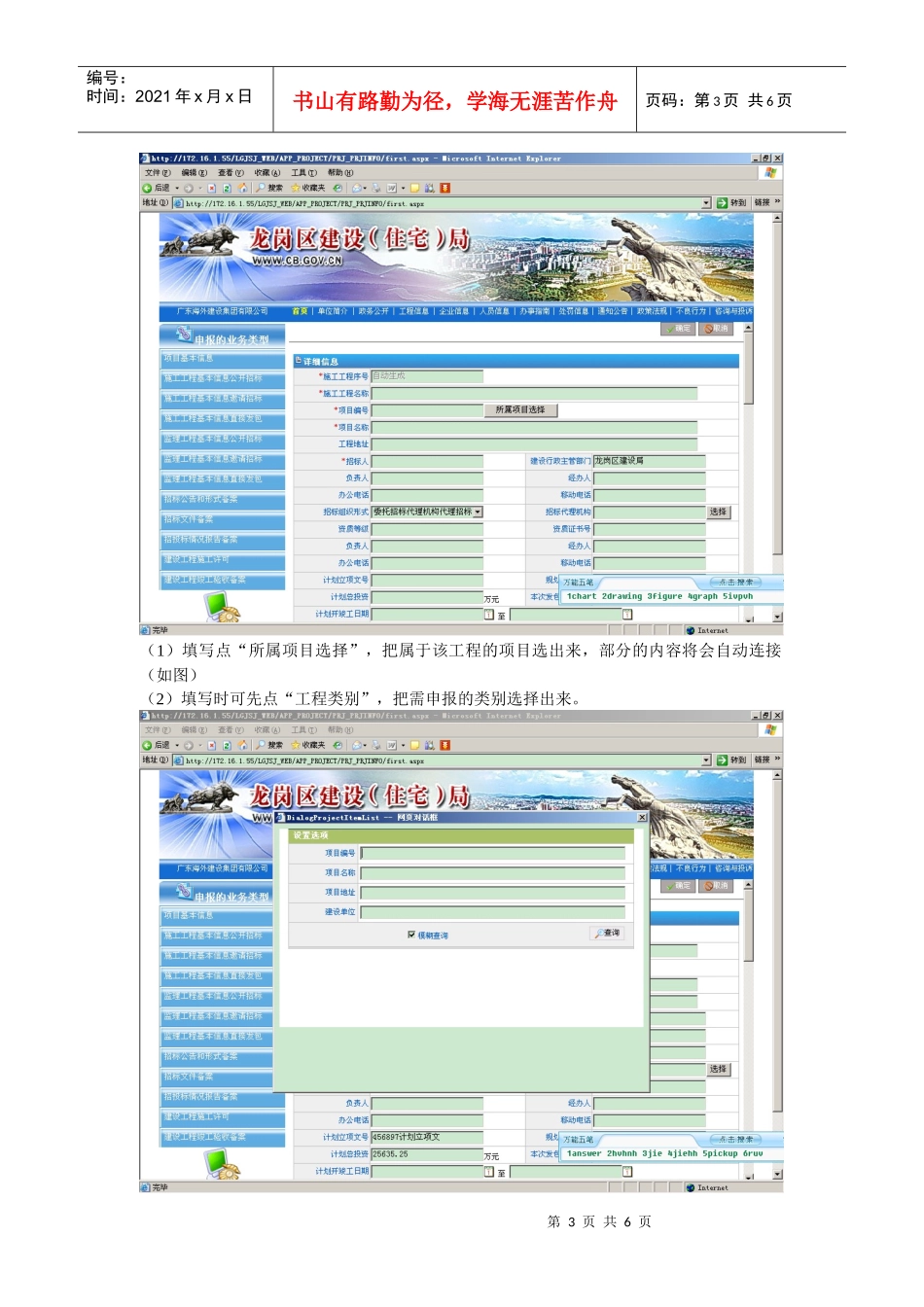This screenshot has height=1307, width=924.
Task: Click Back arrow in first screenshot's IE toolbar
Action: click(148, 188)
